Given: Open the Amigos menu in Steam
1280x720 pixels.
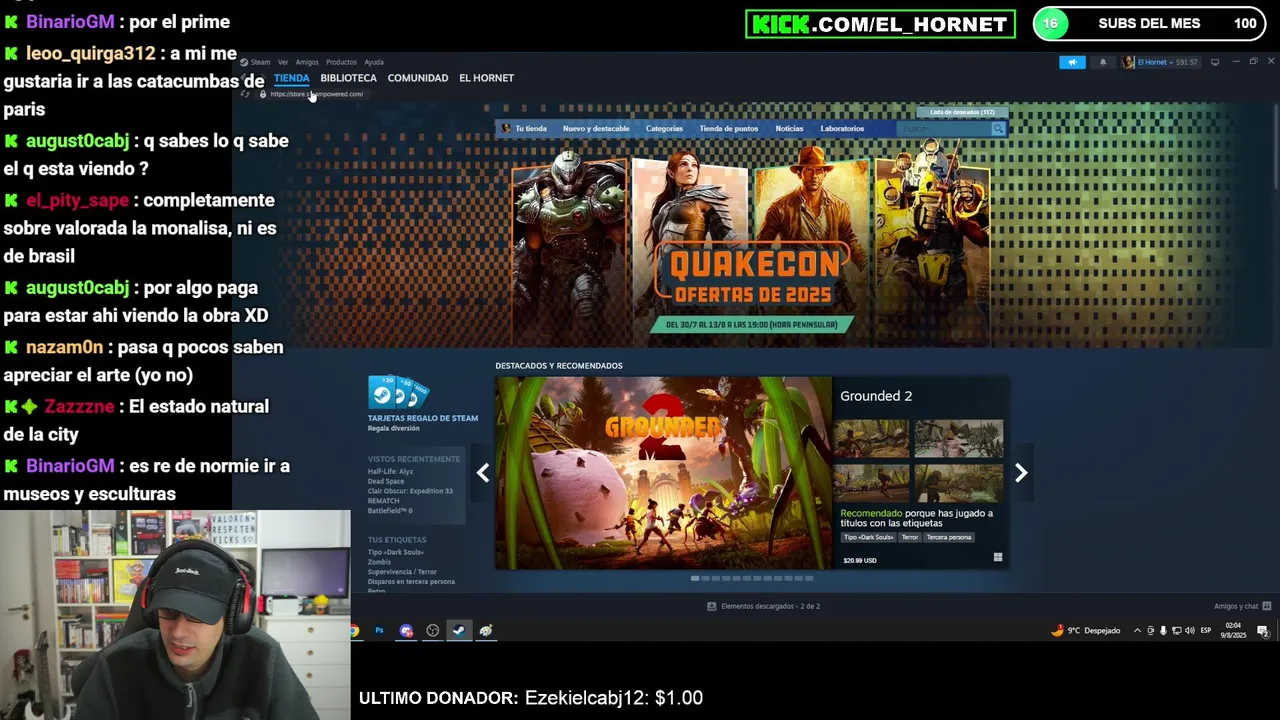Looking at the screenshot, I should pyautogui.click(x=307, y=62).
